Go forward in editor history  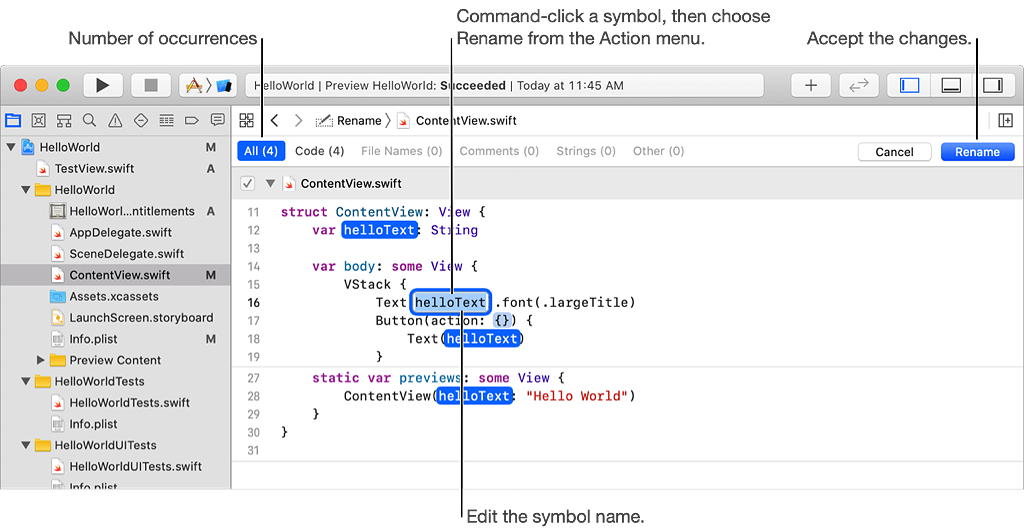coord(298,120)
